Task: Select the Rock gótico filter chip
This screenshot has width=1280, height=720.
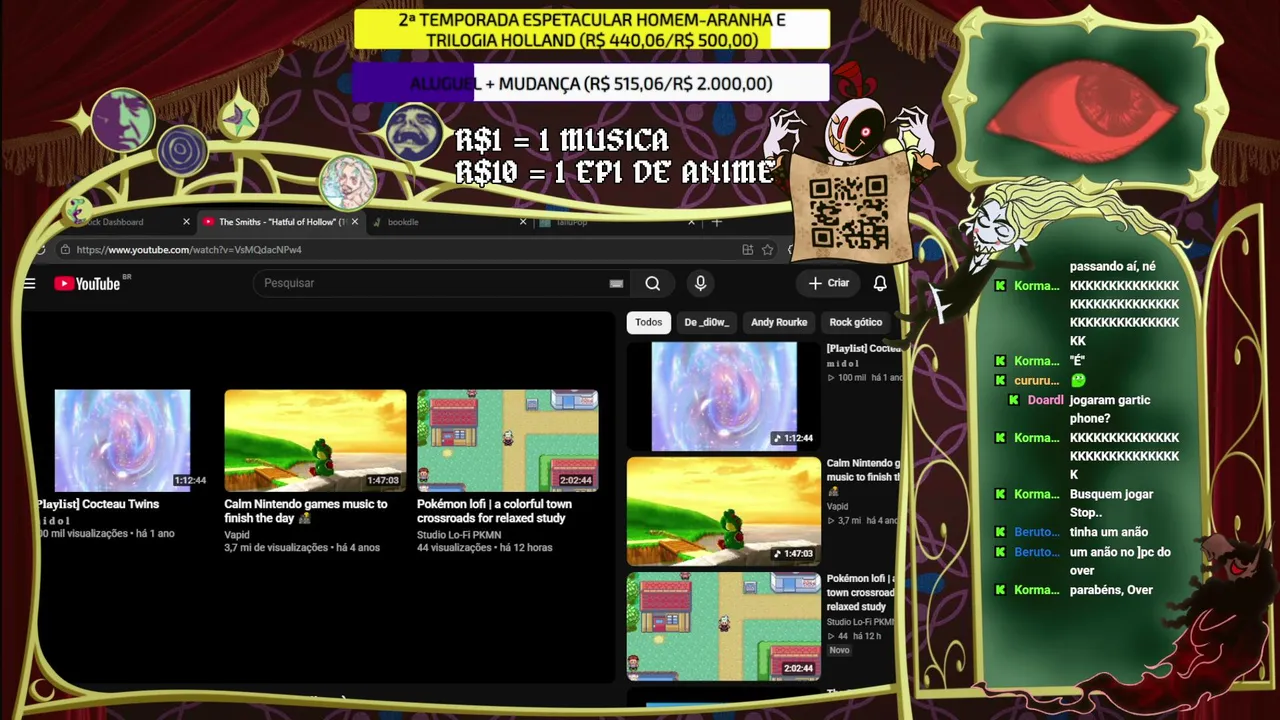Action: 856,322
